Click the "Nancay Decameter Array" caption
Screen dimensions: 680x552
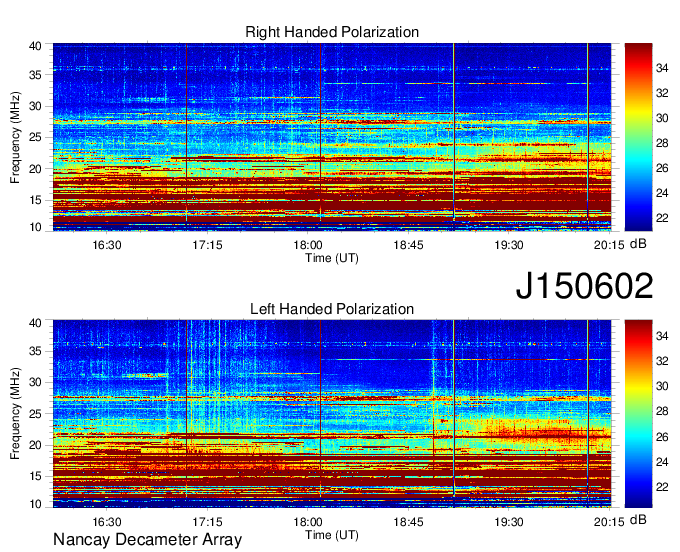coord(147,540)
